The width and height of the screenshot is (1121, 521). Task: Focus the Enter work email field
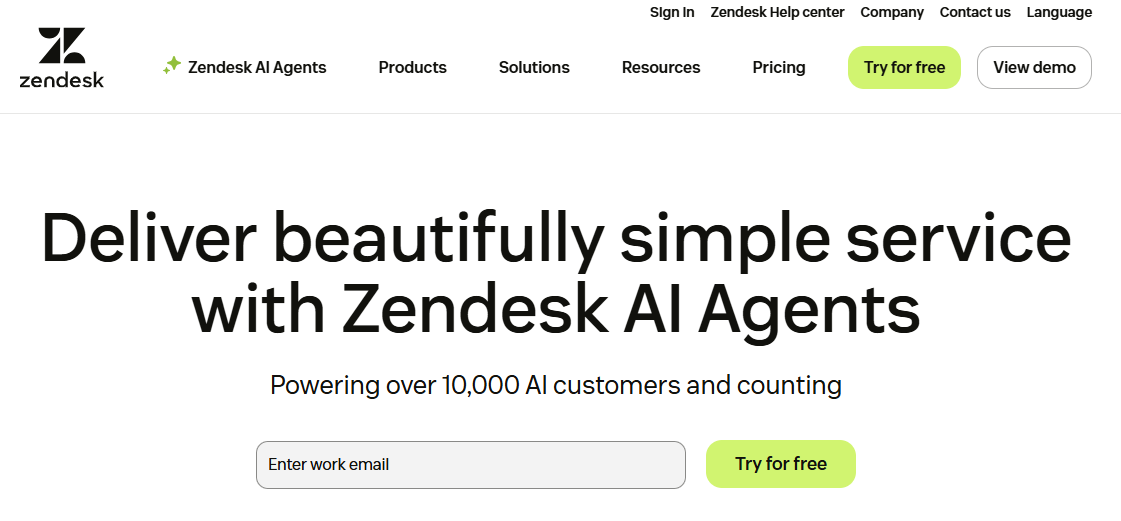pyautogui.click(x=470, y=465)
